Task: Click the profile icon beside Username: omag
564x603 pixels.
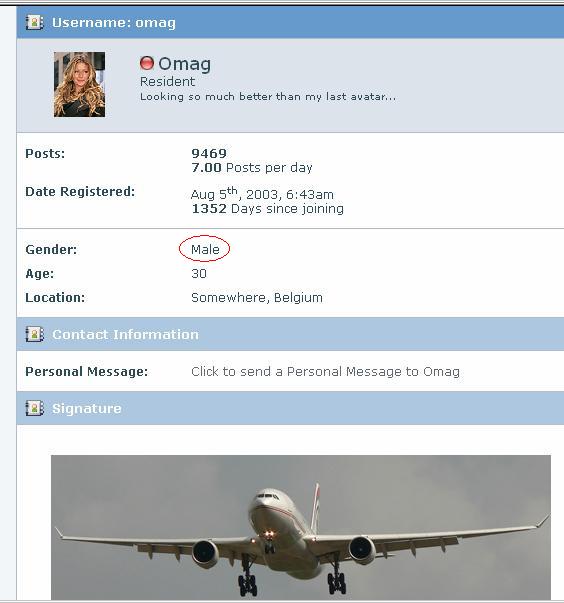Action: pyautogui.click(x=35, y=22)
